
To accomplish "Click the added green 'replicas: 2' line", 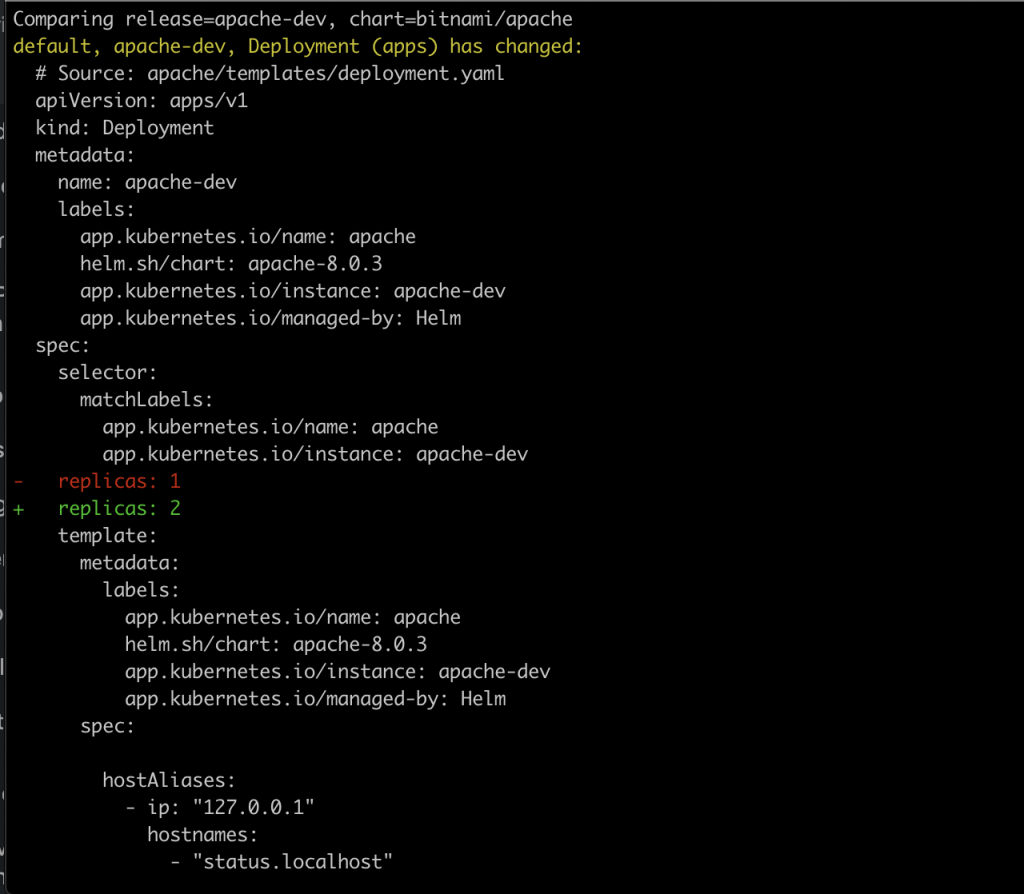I will pyautogui.click(x=97, y=509).
